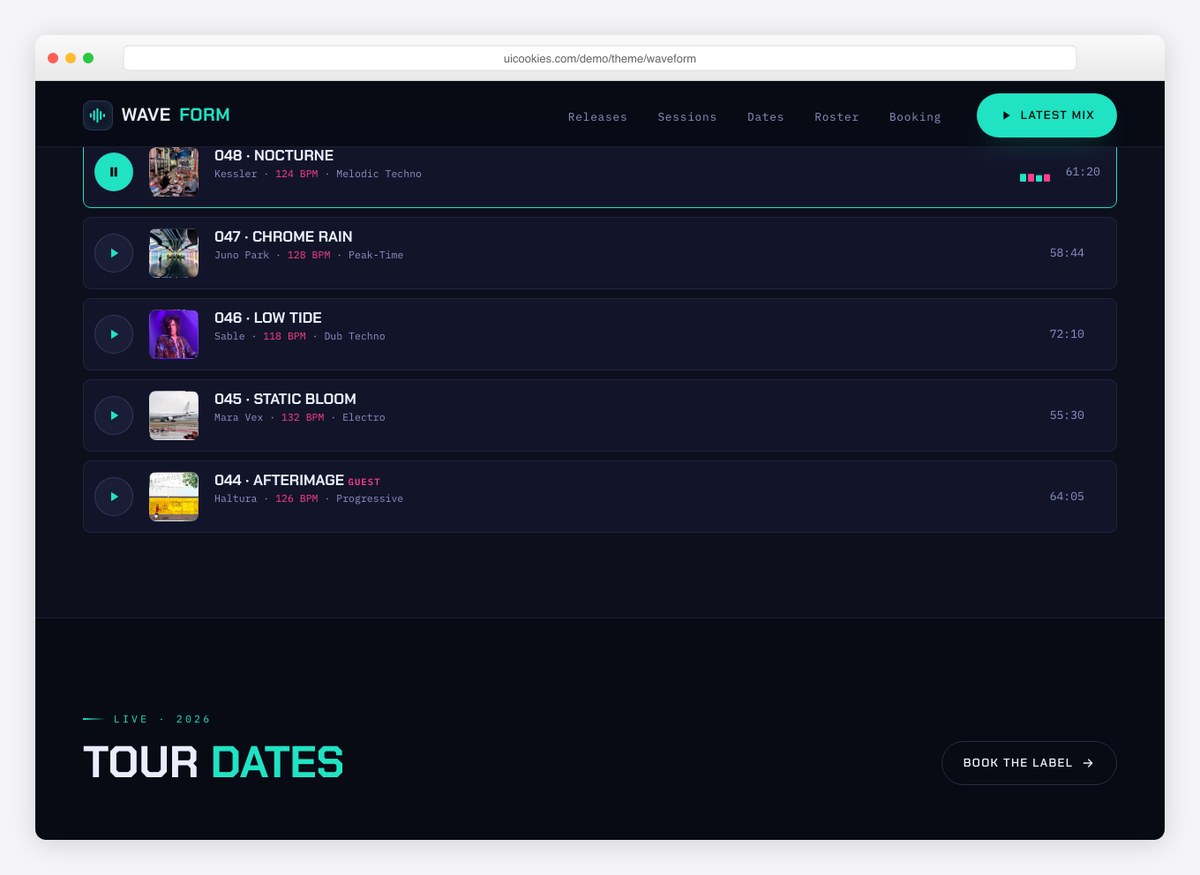Click the Peak-Time genre text

376,255
